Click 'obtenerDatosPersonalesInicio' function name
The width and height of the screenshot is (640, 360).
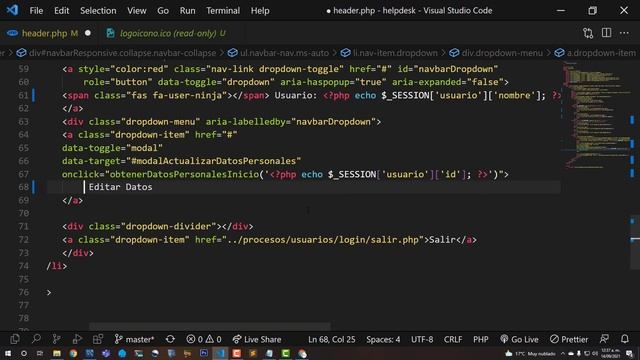(184, 174)
